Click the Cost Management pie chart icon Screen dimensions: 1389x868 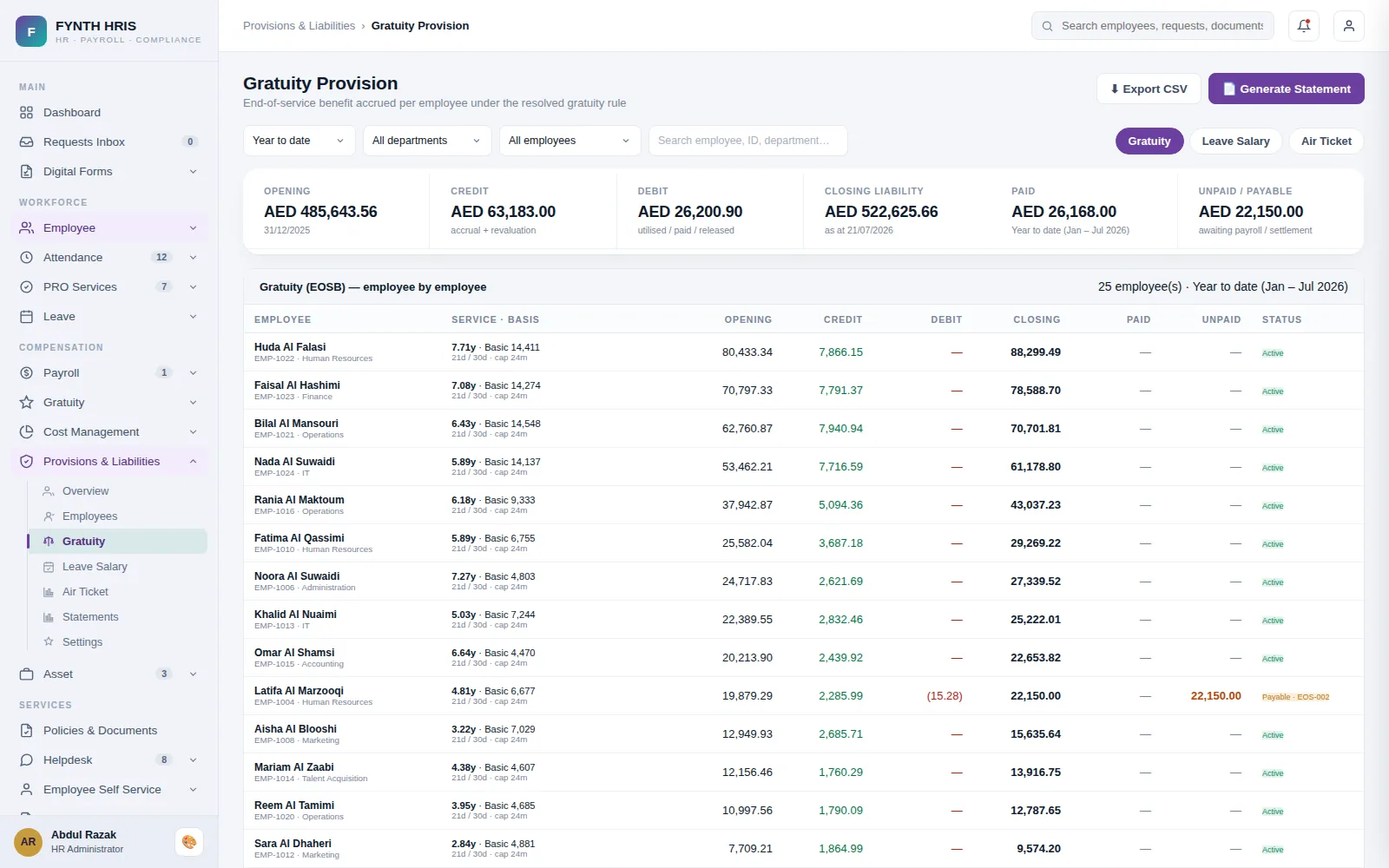pos(26,432)
